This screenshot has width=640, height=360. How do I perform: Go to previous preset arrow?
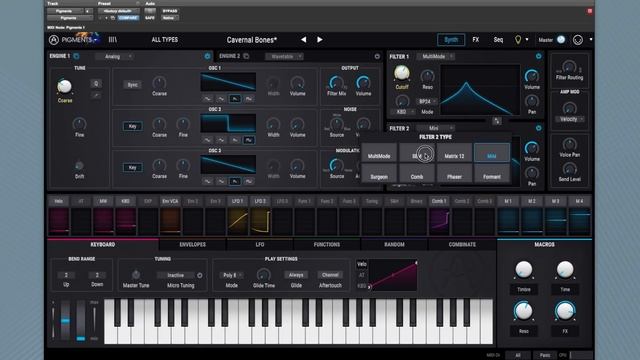[x=303, y=40]
